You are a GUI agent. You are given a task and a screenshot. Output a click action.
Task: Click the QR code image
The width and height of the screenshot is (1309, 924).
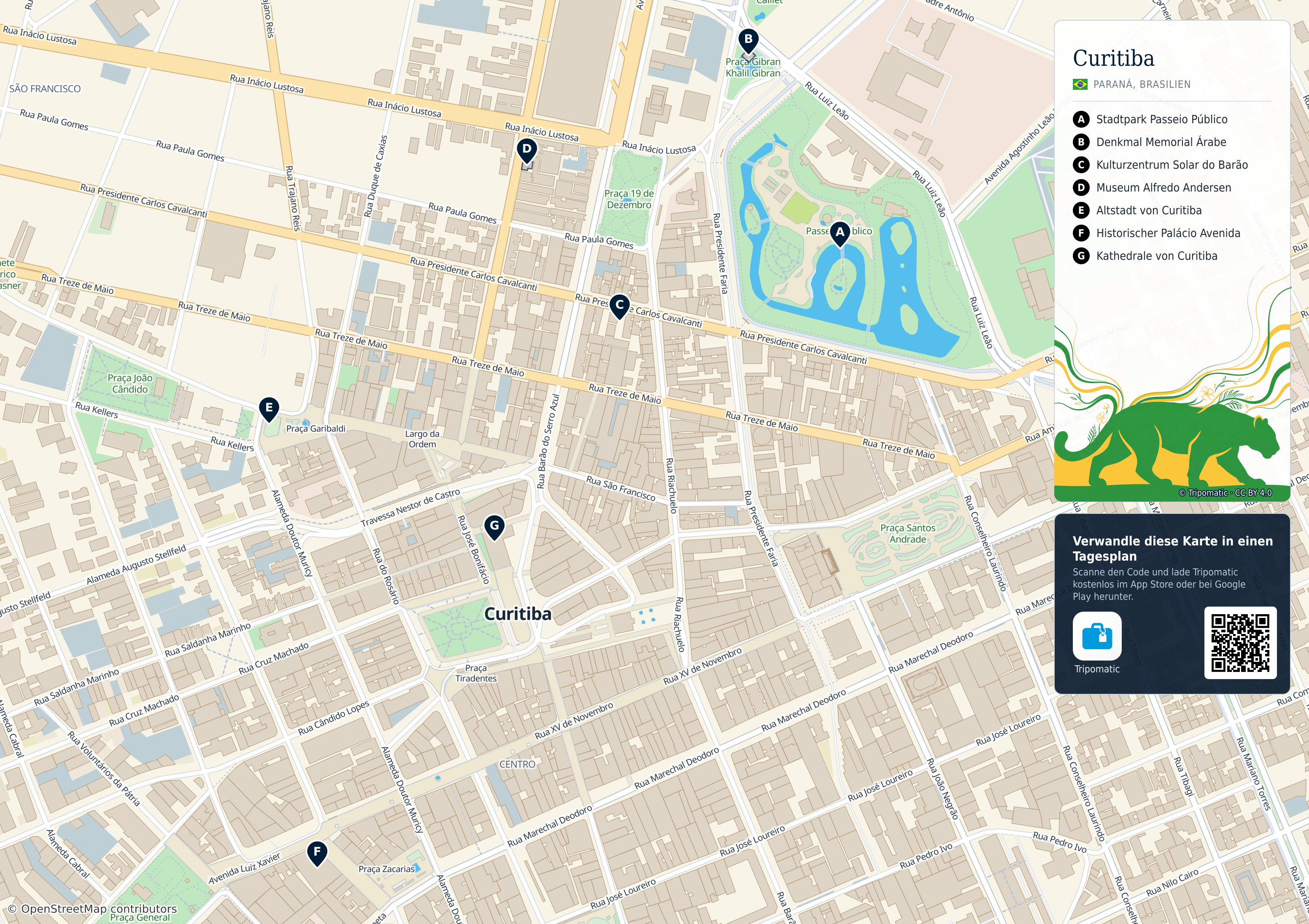pyautogui.click(x=1240, y=643)
